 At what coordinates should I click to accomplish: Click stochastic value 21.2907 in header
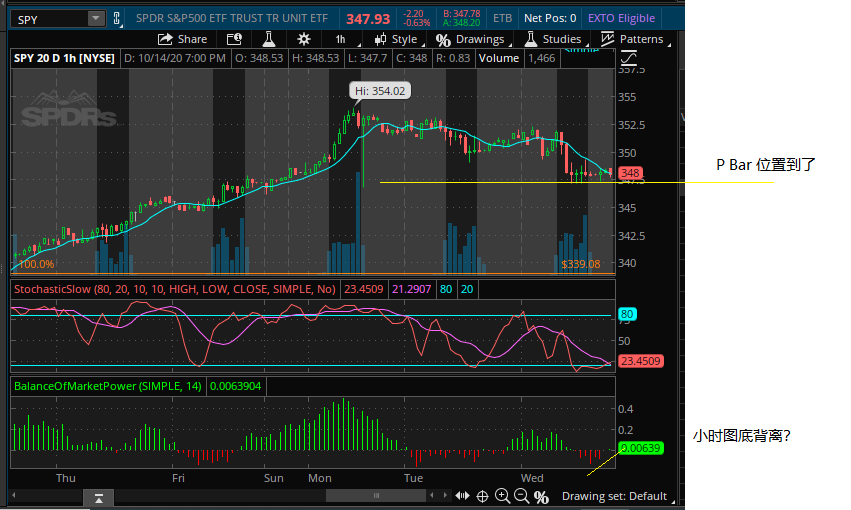pos(411,289)
